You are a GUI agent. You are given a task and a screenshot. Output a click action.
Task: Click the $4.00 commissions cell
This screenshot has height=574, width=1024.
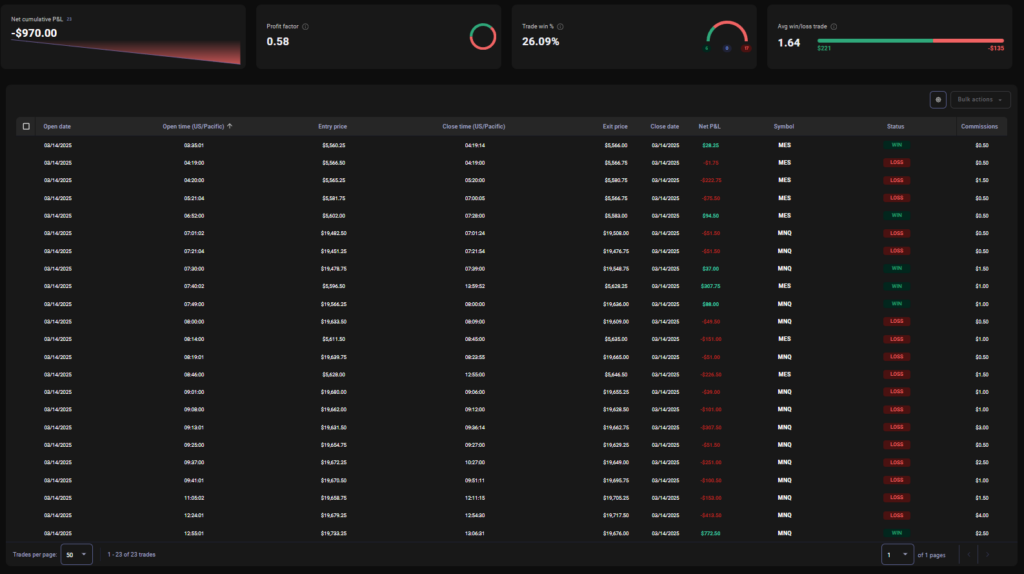(x=981, y=515)
